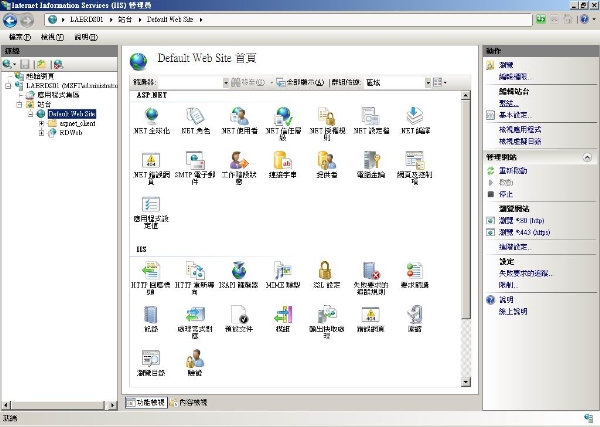Image resolution: width=600 pixels, height=427 pixels.
Task: Open the .NET 使用者 (Users) feature icon
Action: 240,116
